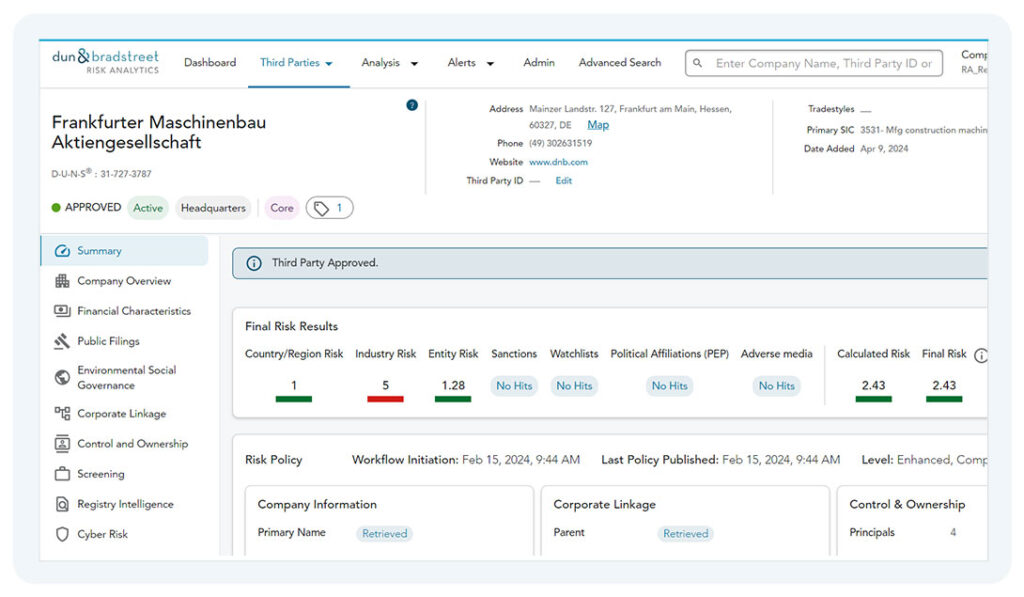1024x597 pixels.
Task: Click the red Industry Risk bar
Action: [385, 399]
